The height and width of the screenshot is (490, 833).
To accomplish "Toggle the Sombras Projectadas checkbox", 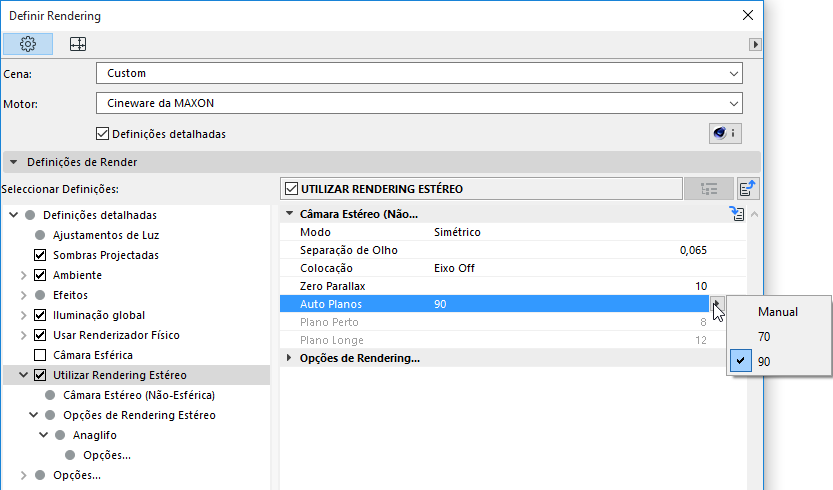I will 40,255.
